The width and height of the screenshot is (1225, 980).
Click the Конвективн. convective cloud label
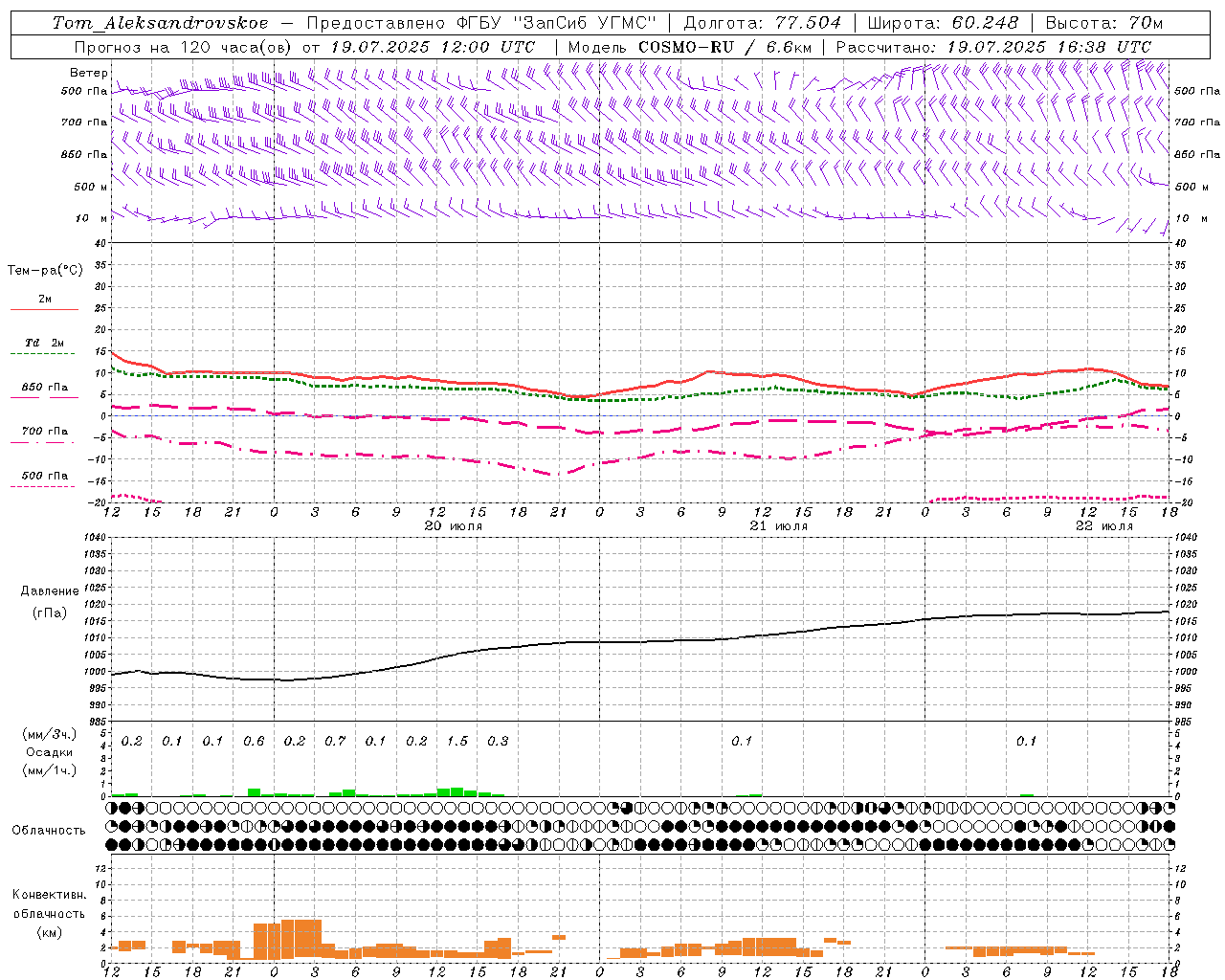[49, 895]
